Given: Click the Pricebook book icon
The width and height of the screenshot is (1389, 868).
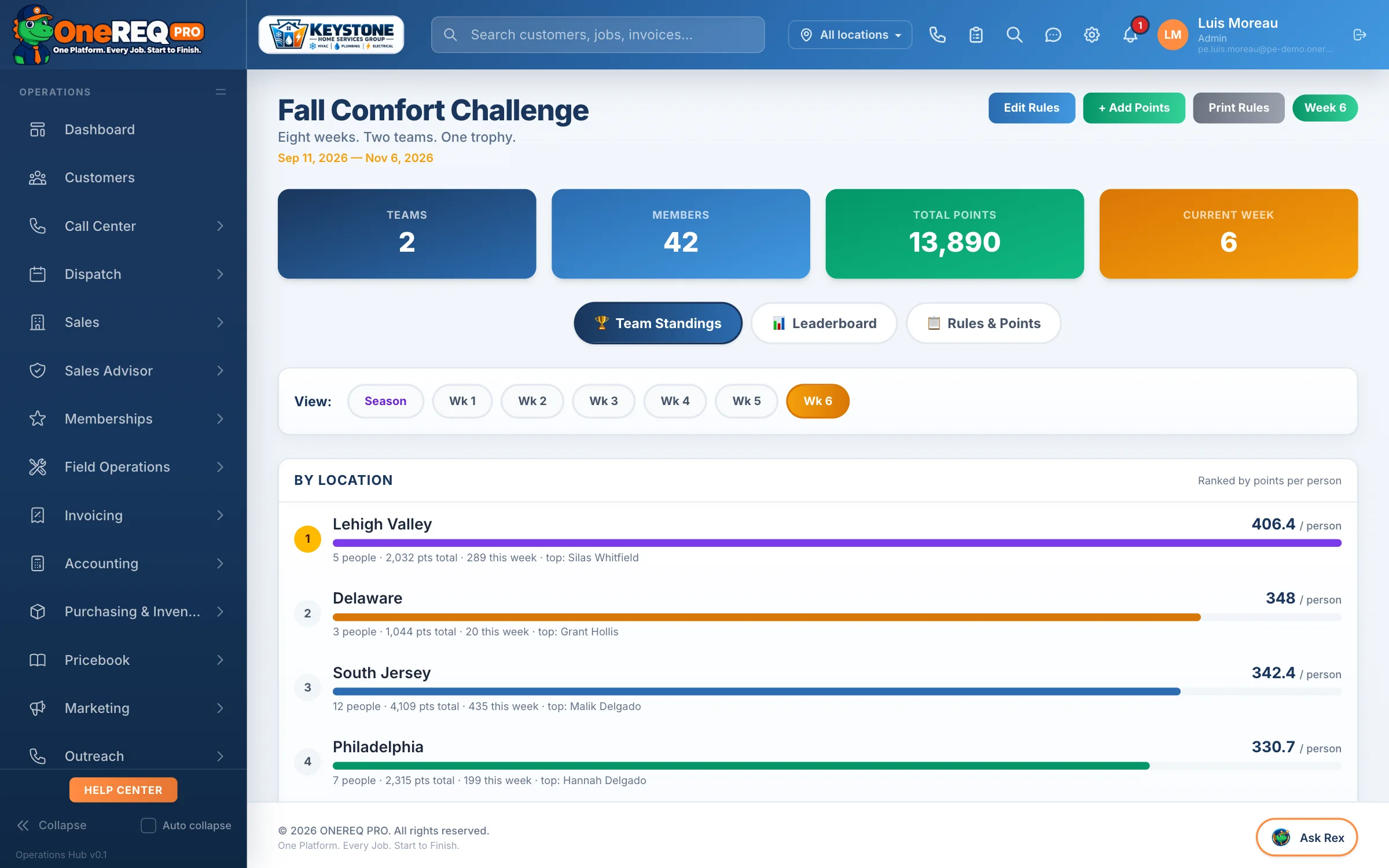Looking at the screenshot, I should coord(38,660).
